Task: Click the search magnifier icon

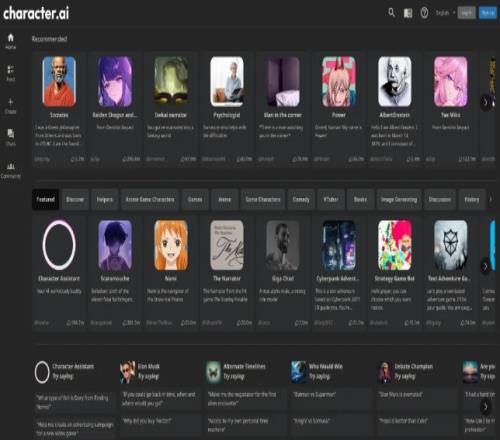Action: click(x=392, y=13)
